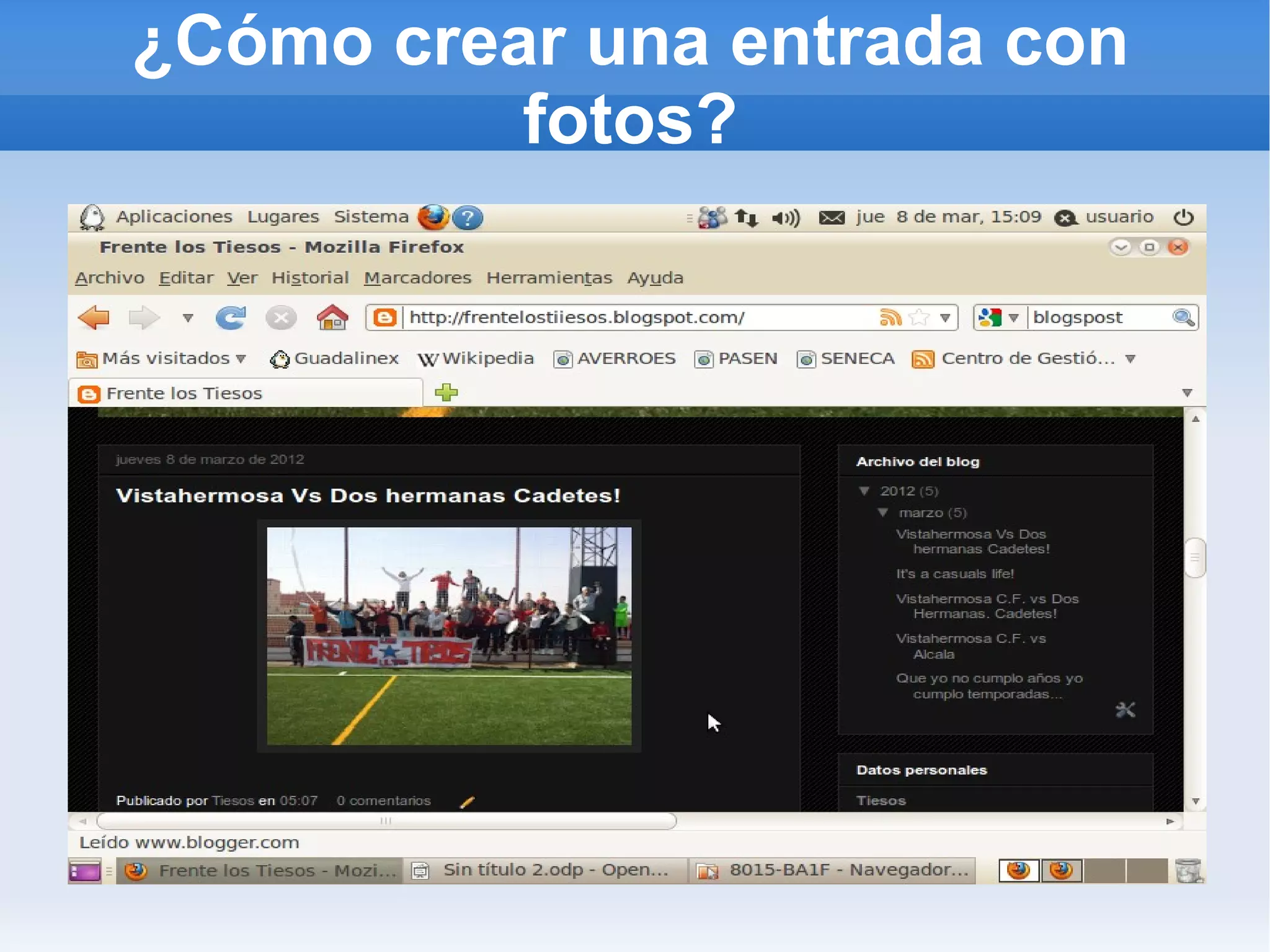Collapse the marzo (5) archive month
This screenshot has height=952, width=1270.
click(883, 512)
